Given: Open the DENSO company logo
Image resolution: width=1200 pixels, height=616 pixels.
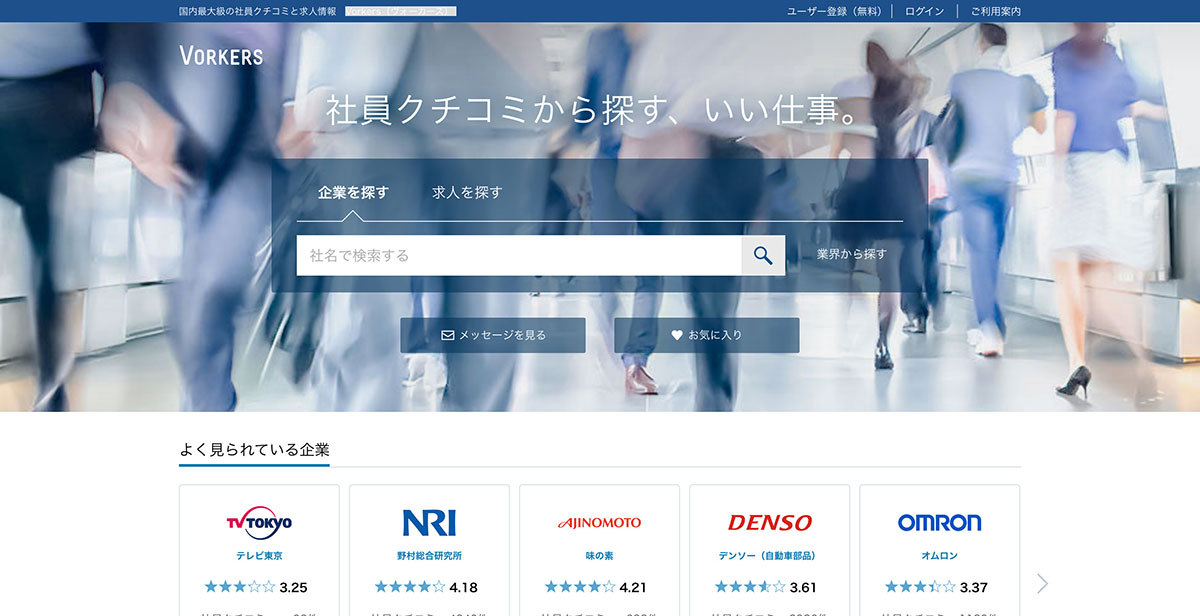Looking at the screenshot, I should (x=769, y=522).
